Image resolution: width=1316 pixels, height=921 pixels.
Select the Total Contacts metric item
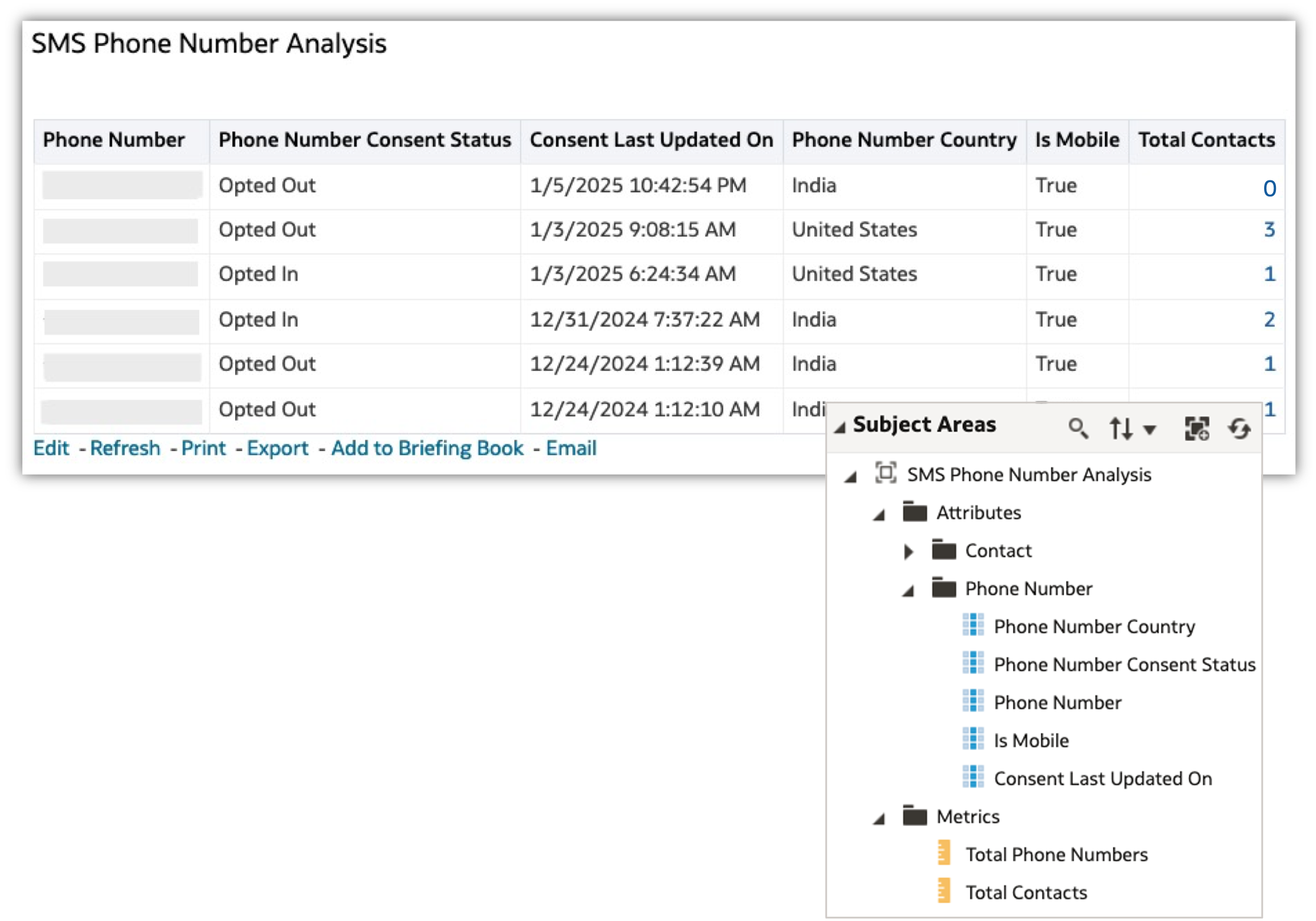[1026, 893]
